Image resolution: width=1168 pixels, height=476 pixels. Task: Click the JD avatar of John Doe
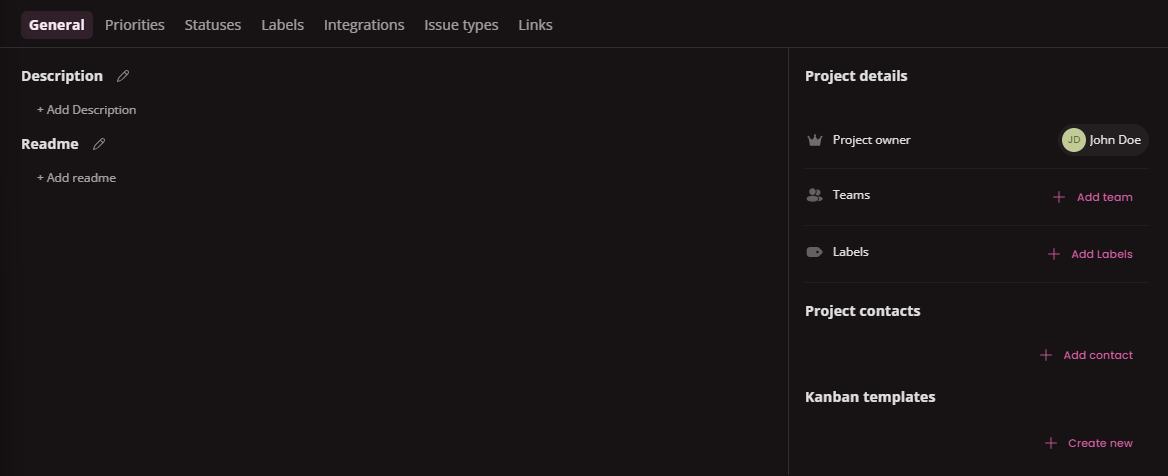[x=1074, y=140]
